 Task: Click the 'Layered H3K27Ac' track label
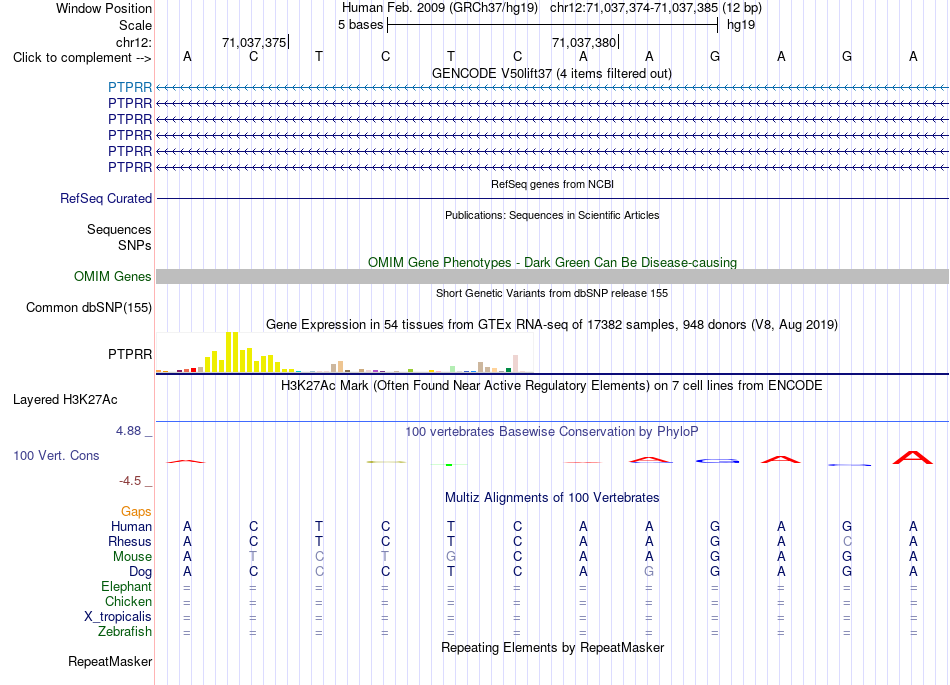point(65,400)
